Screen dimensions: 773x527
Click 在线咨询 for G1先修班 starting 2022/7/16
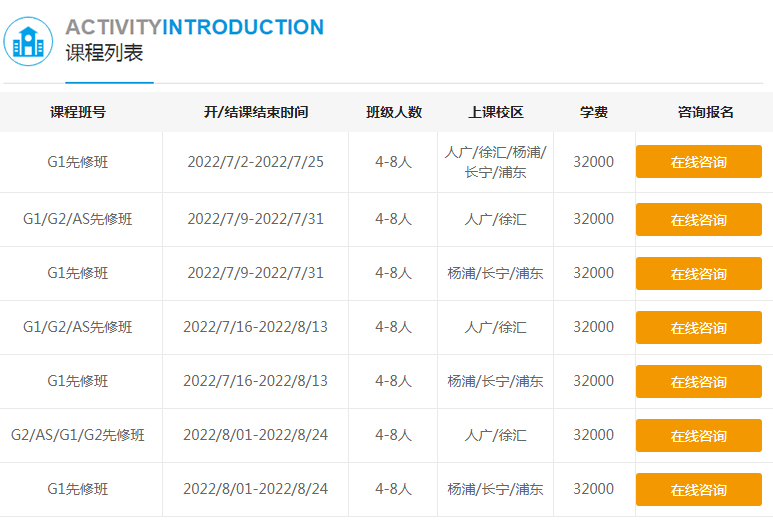coord(698,382)
